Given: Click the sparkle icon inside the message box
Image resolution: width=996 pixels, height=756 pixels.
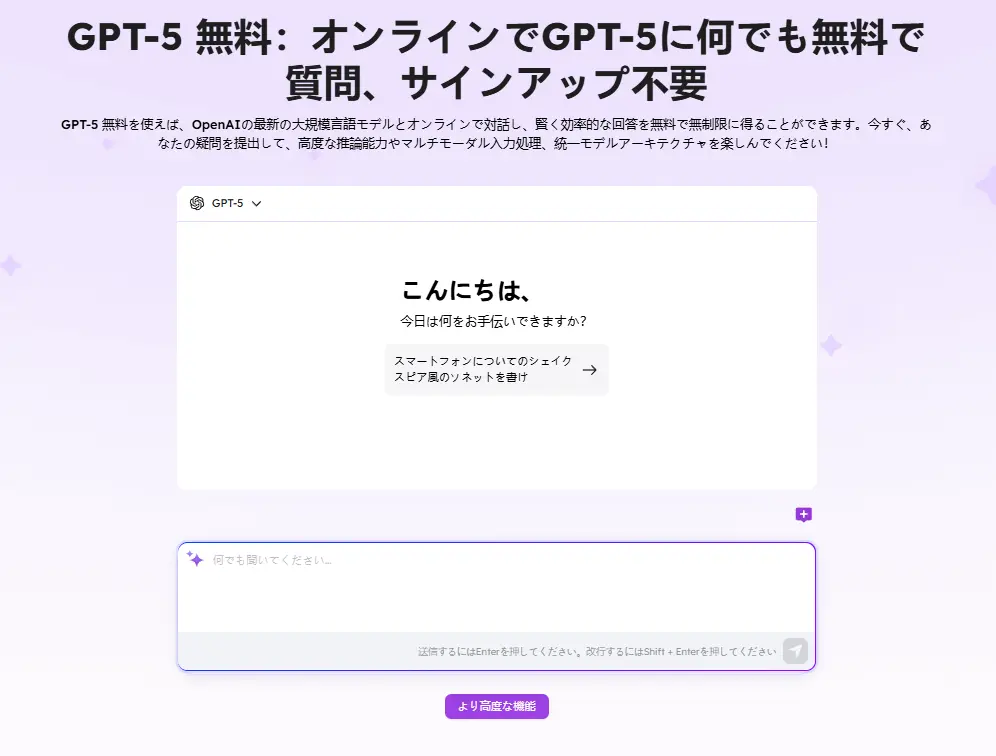Looking at the screenshot, I should 194,559.
